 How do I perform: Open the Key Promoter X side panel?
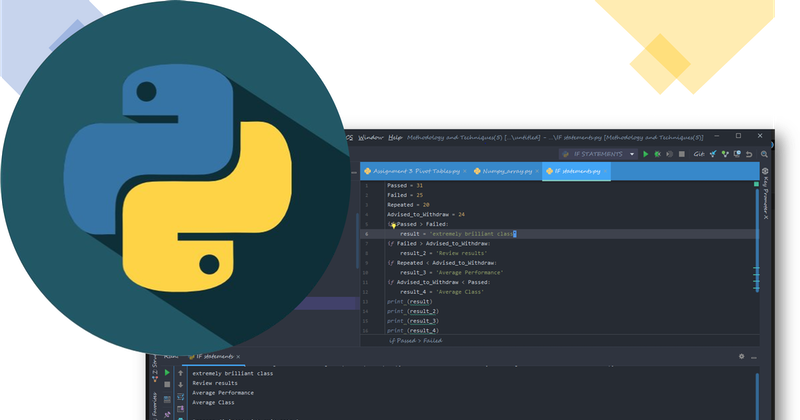pyautogui.click(x=765, y=193)
